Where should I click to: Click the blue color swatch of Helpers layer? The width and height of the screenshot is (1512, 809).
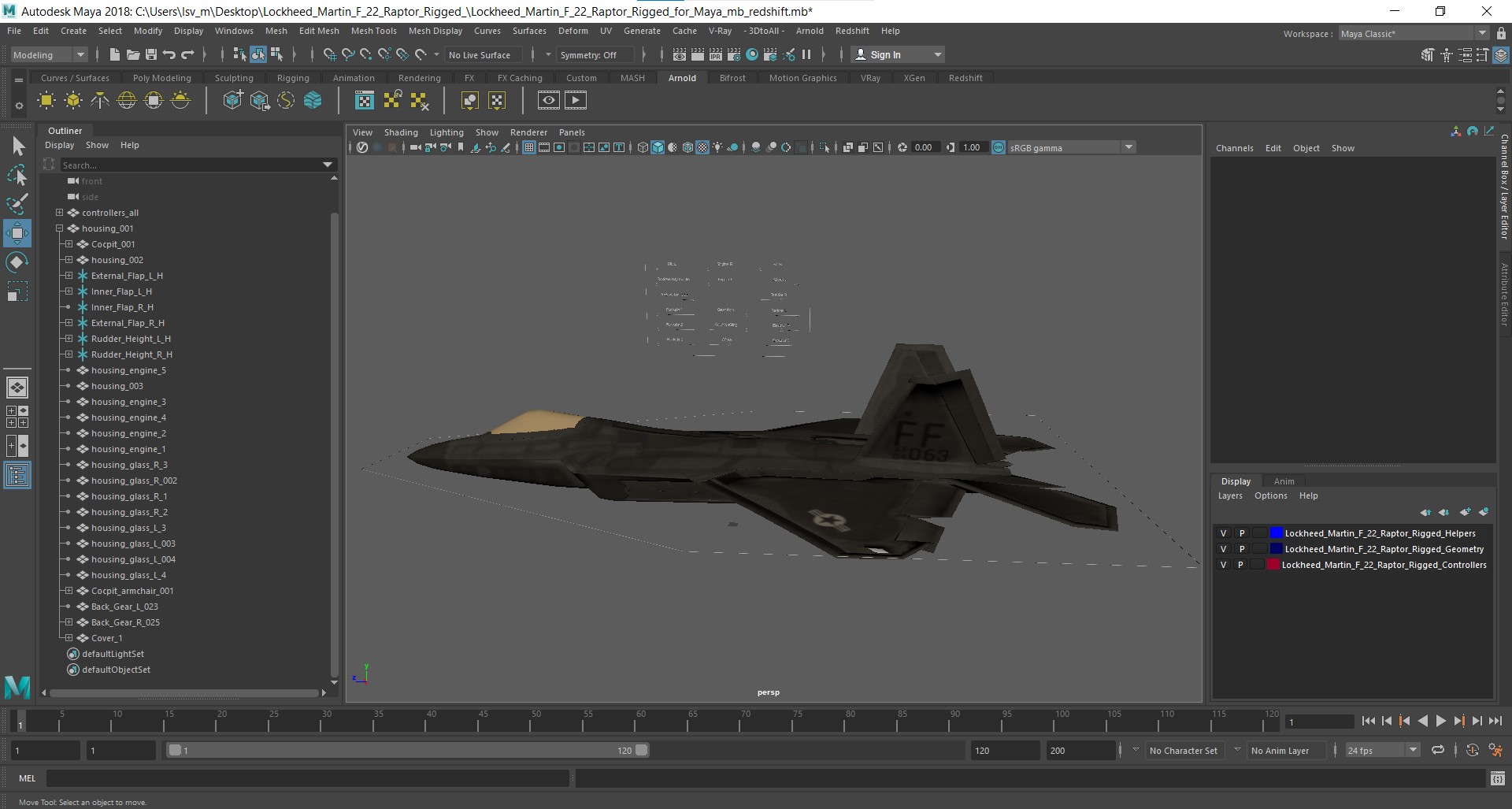[1277, 533]
